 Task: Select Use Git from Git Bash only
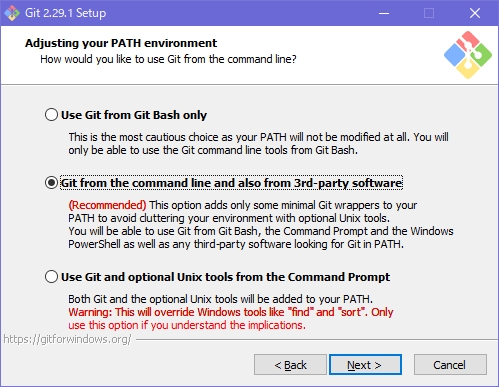tap(51, 115)
